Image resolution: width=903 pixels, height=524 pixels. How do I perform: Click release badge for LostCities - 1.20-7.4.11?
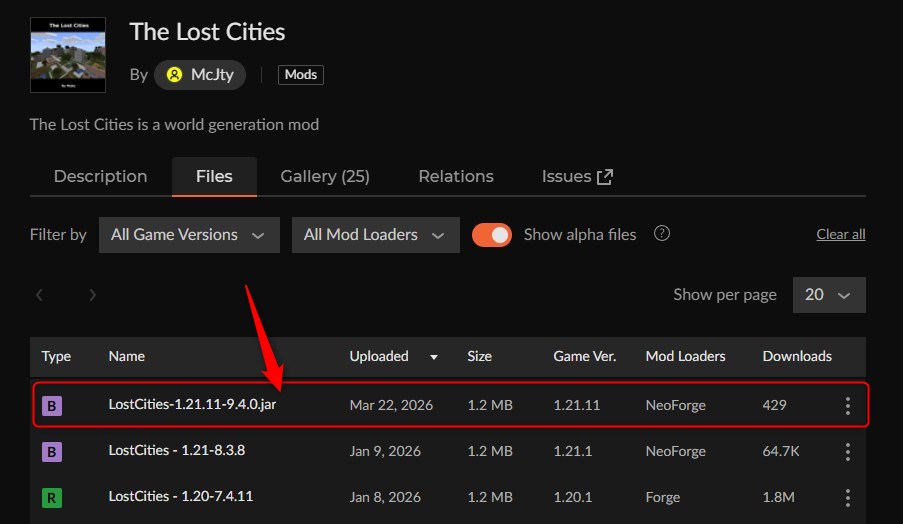[52, 498]
